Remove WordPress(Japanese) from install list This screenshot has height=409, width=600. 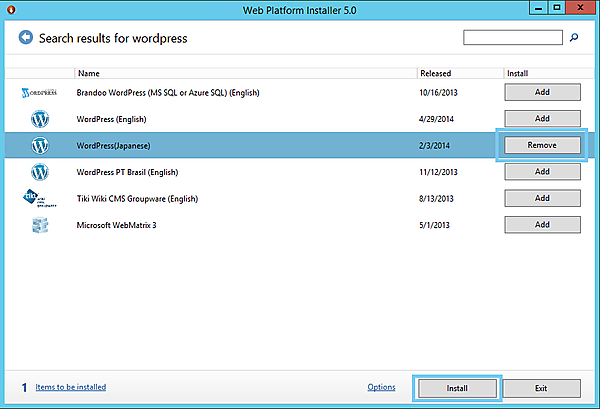click(x=542, y=145)
